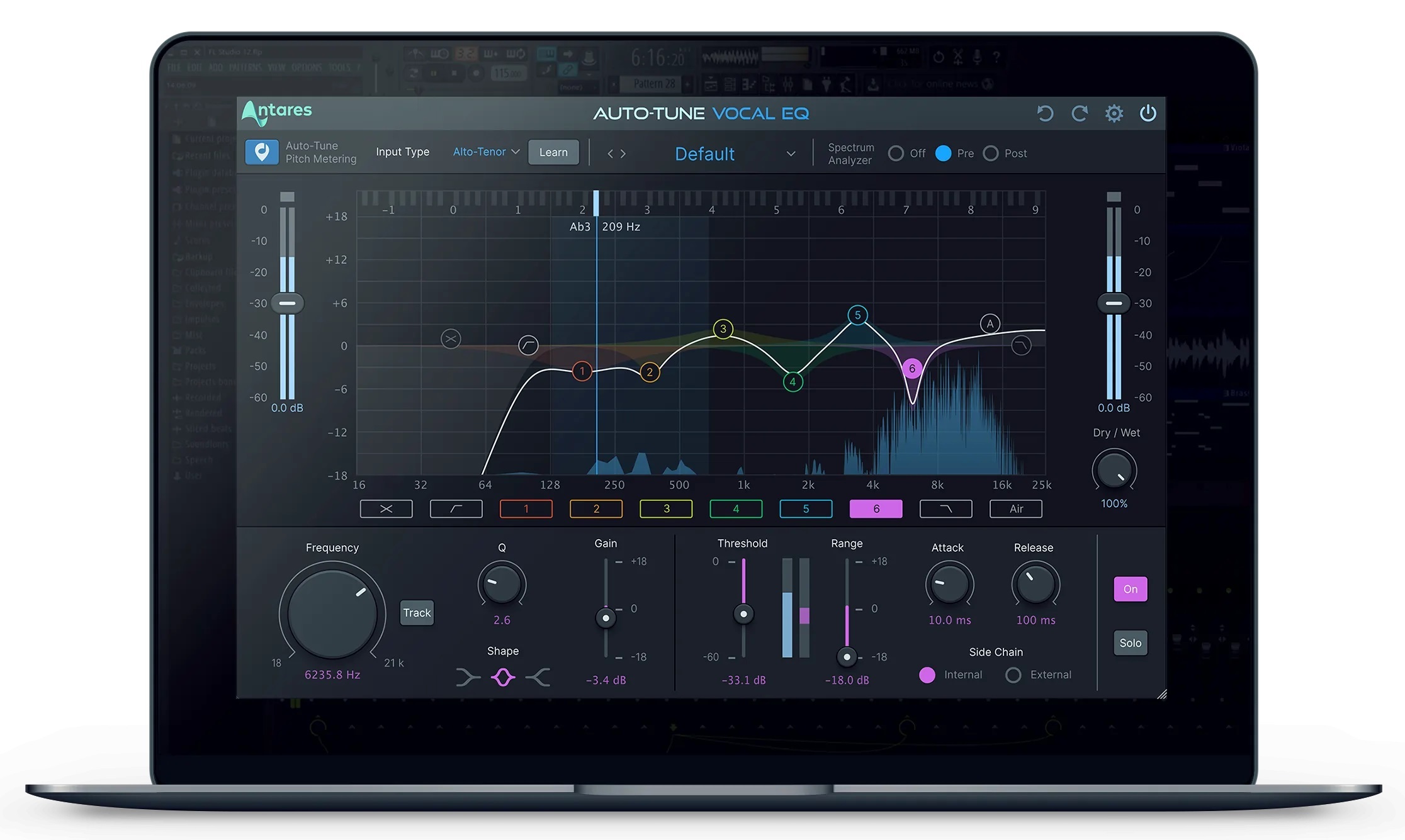Click the Auto-Tune Pitch Metering logo icon
Viewport: 1405px width, 840px height.
(x=262, y=152)
